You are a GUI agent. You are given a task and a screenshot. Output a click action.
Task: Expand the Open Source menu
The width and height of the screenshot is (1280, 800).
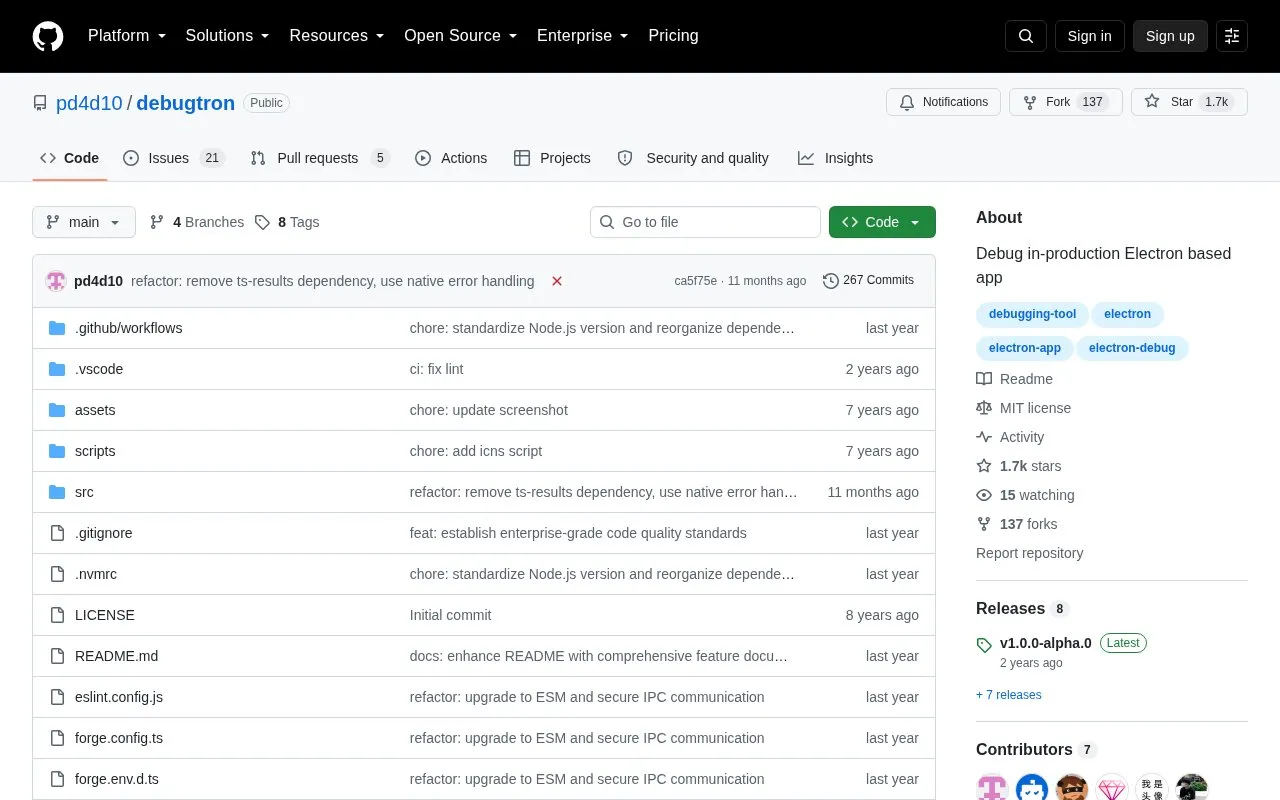(x=460, y=36)
